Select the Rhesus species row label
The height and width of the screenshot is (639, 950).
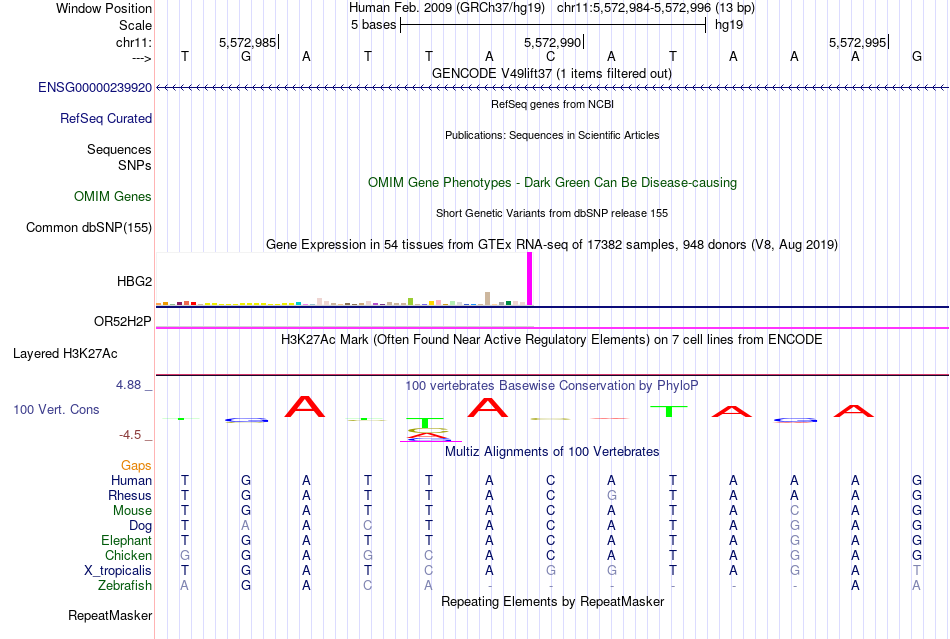[x=130, y=496]
